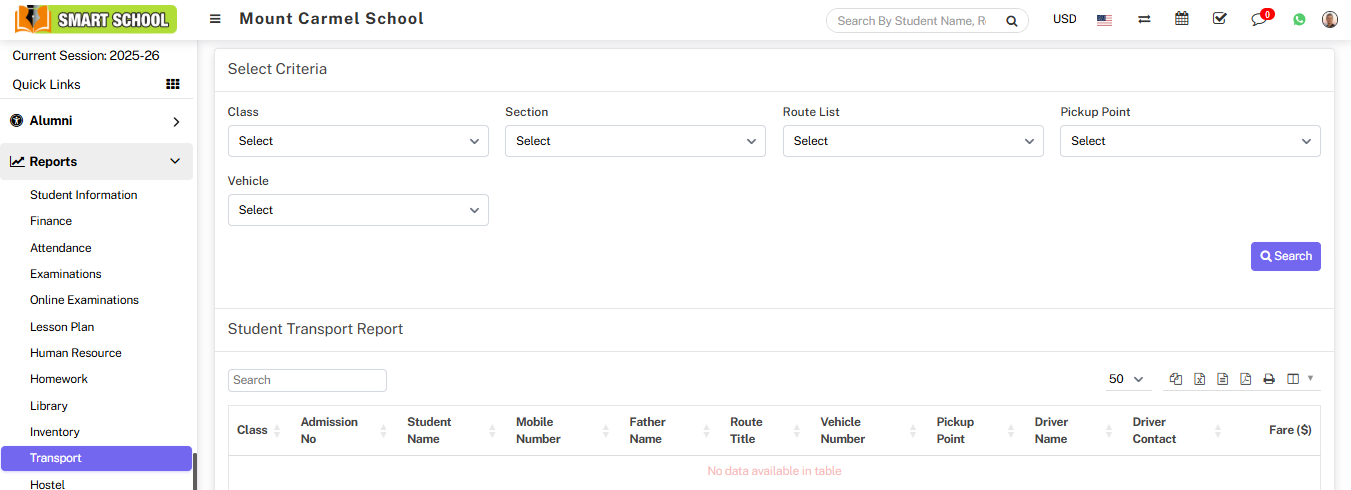This screenshot has width=1351, height=490.
Task: Click the purple Search button
Action: pyautogui.click(x=1285, y=256)
